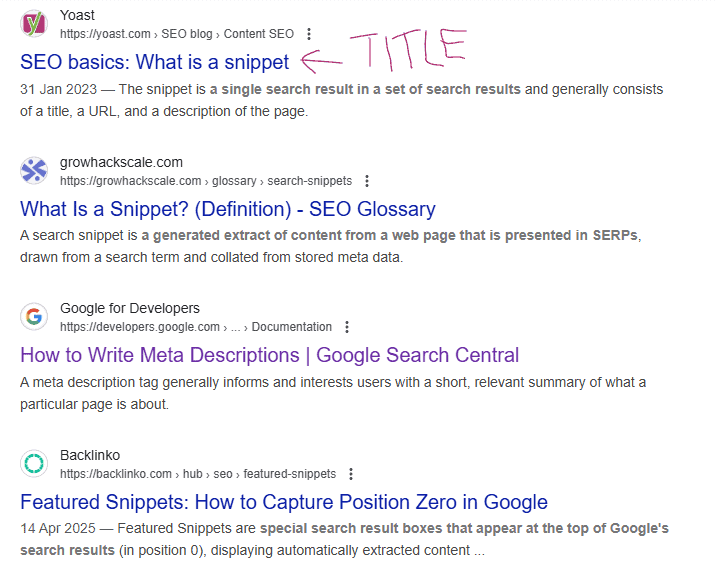Click the yoast.com breadcrumb URL
The image size is (718, 576).
(x=176, y=34)
